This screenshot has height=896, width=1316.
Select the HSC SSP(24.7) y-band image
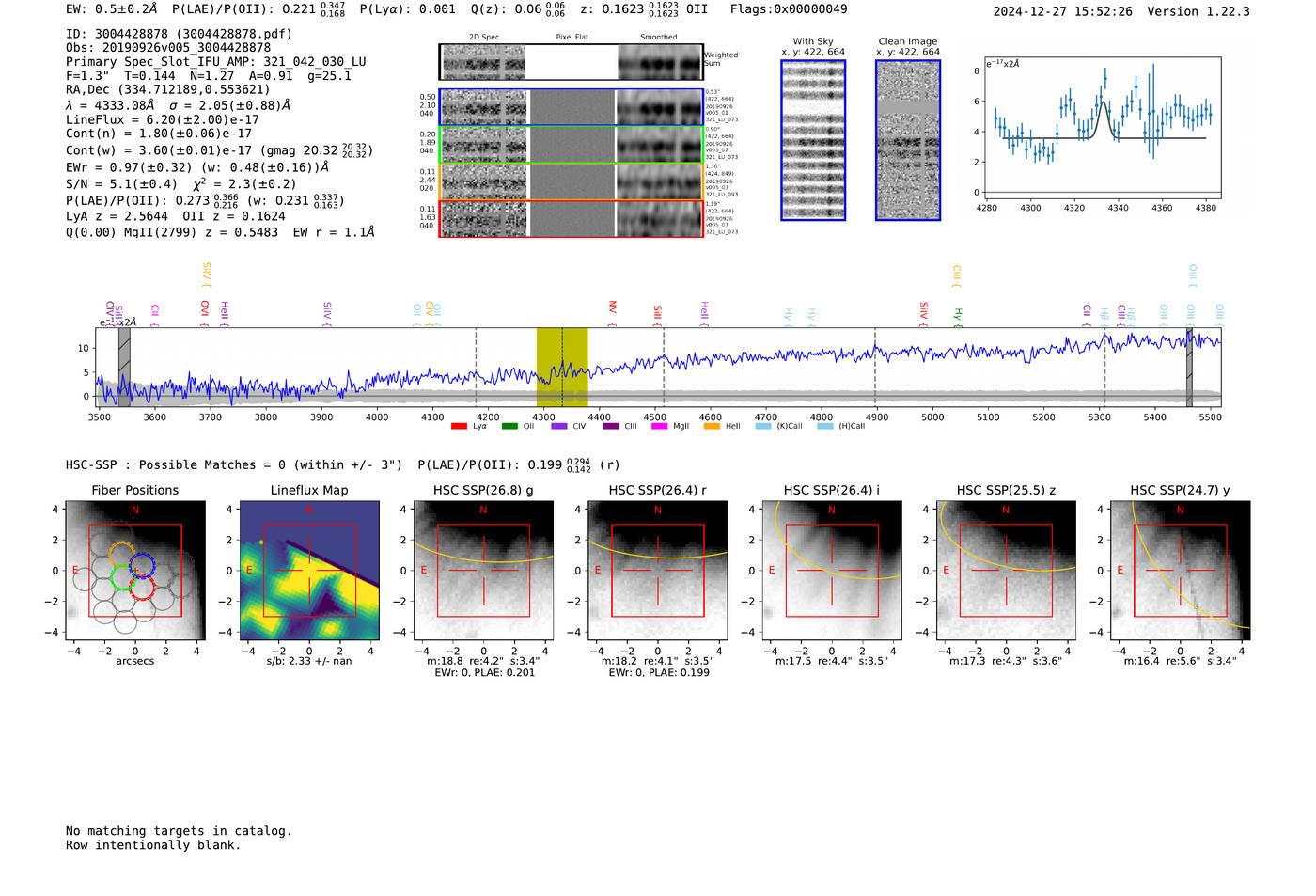pyautogui.click(x=1181, y=571)
